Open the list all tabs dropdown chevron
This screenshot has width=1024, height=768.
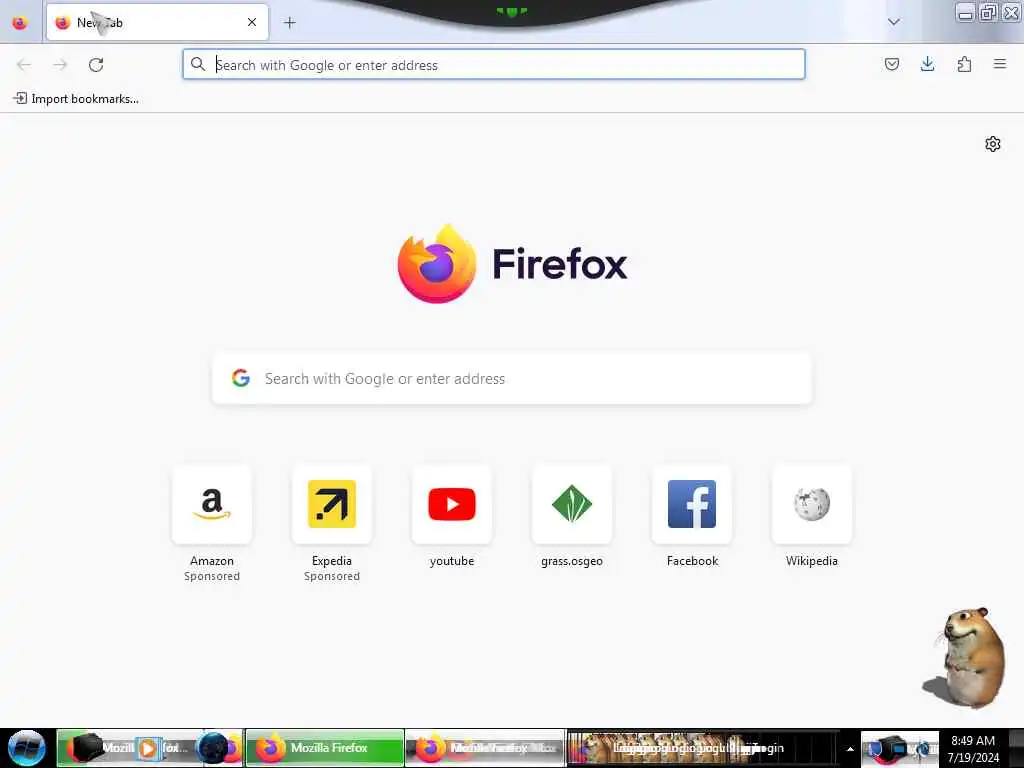point(894,22)
